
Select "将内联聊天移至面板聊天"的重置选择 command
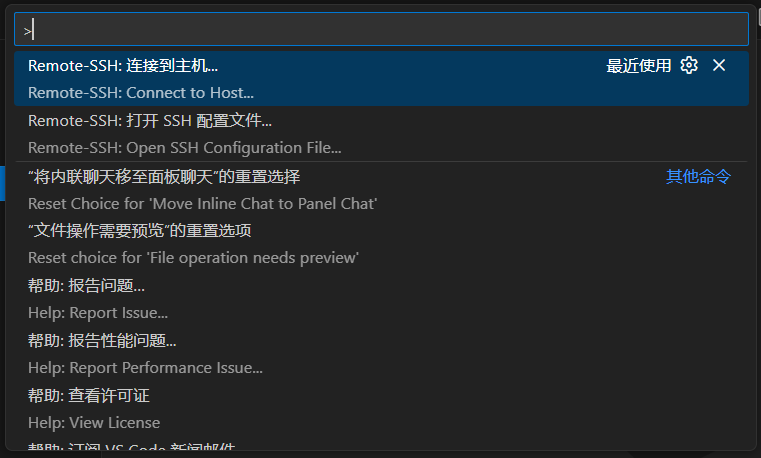pos(164,177)
